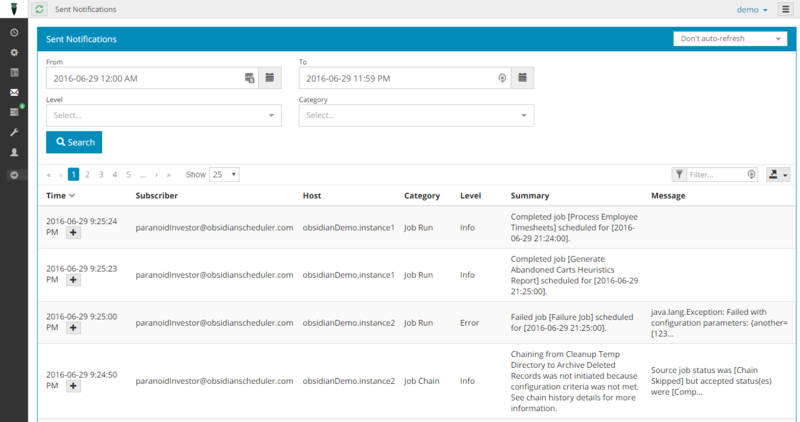The width and height of the screenshot is (800, 422).
Task: Click the Process Employee Timesheets summary text
Action: tap(574, 228)
